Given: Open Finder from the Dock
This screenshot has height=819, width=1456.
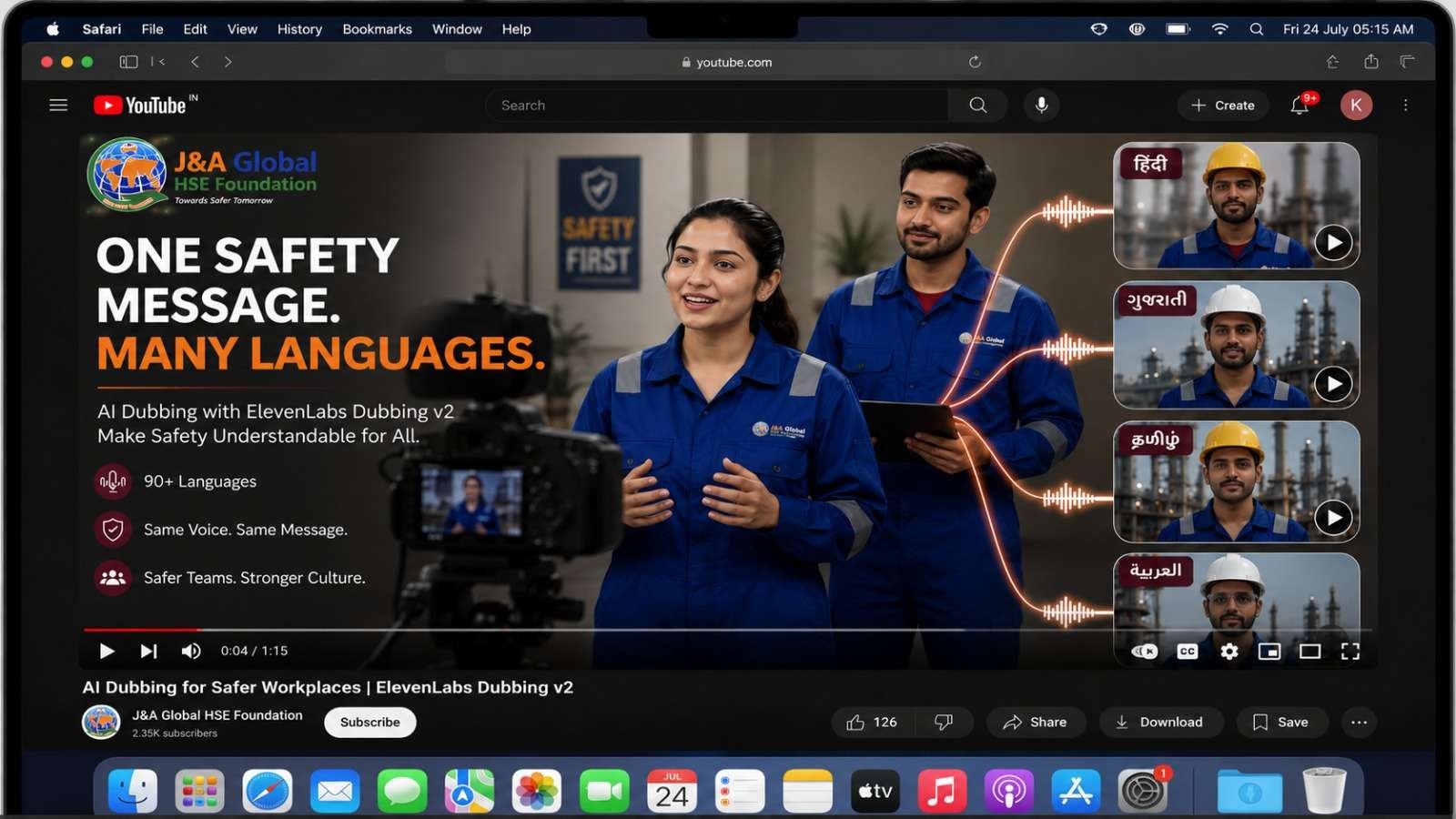Looking at the screenshot, I should (x=133, y=791).
